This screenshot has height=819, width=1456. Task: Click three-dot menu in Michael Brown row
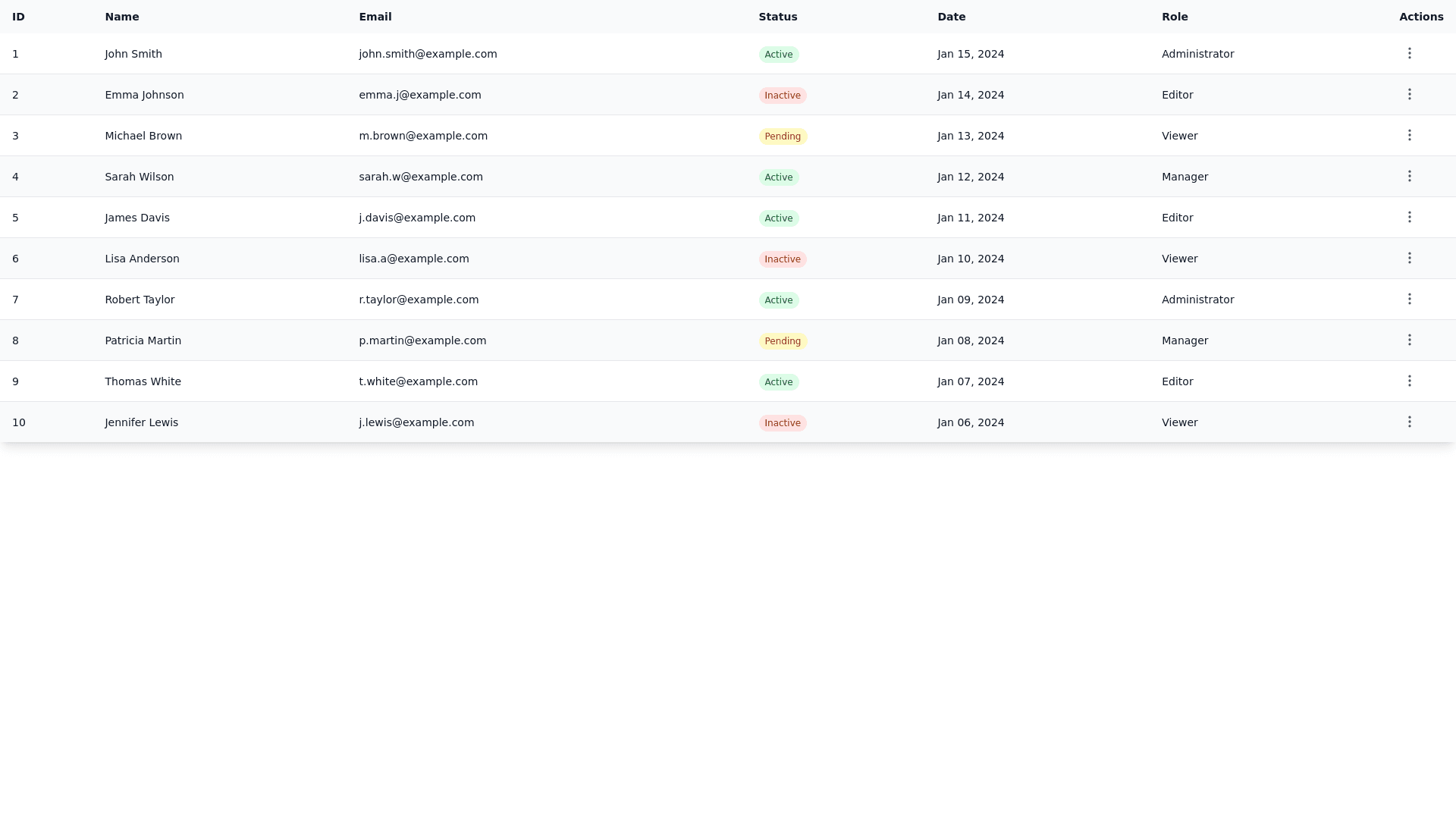tap(1409, 135)
